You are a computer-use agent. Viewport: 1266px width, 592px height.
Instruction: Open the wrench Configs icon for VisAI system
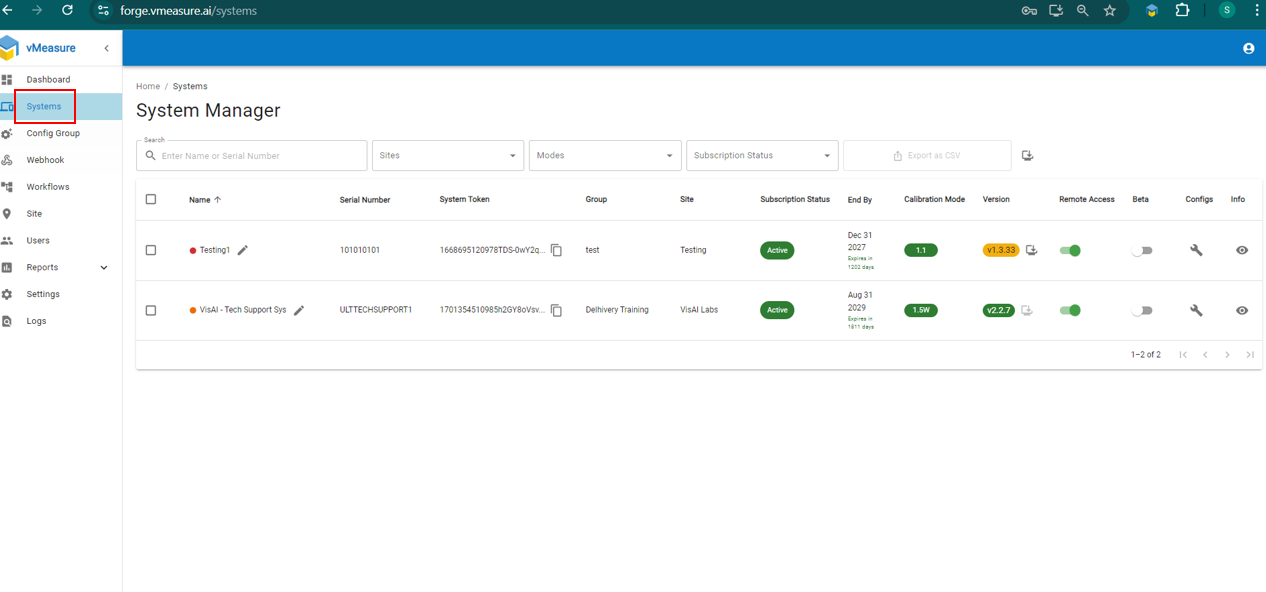pos(1196,310)
